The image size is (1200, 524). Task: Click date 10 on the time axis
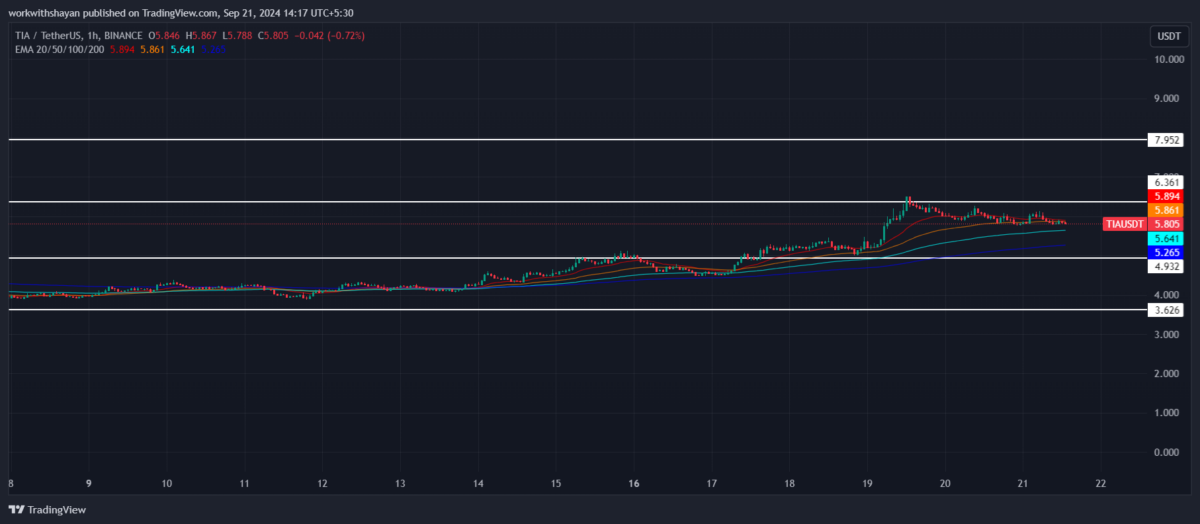pos(166,483)
